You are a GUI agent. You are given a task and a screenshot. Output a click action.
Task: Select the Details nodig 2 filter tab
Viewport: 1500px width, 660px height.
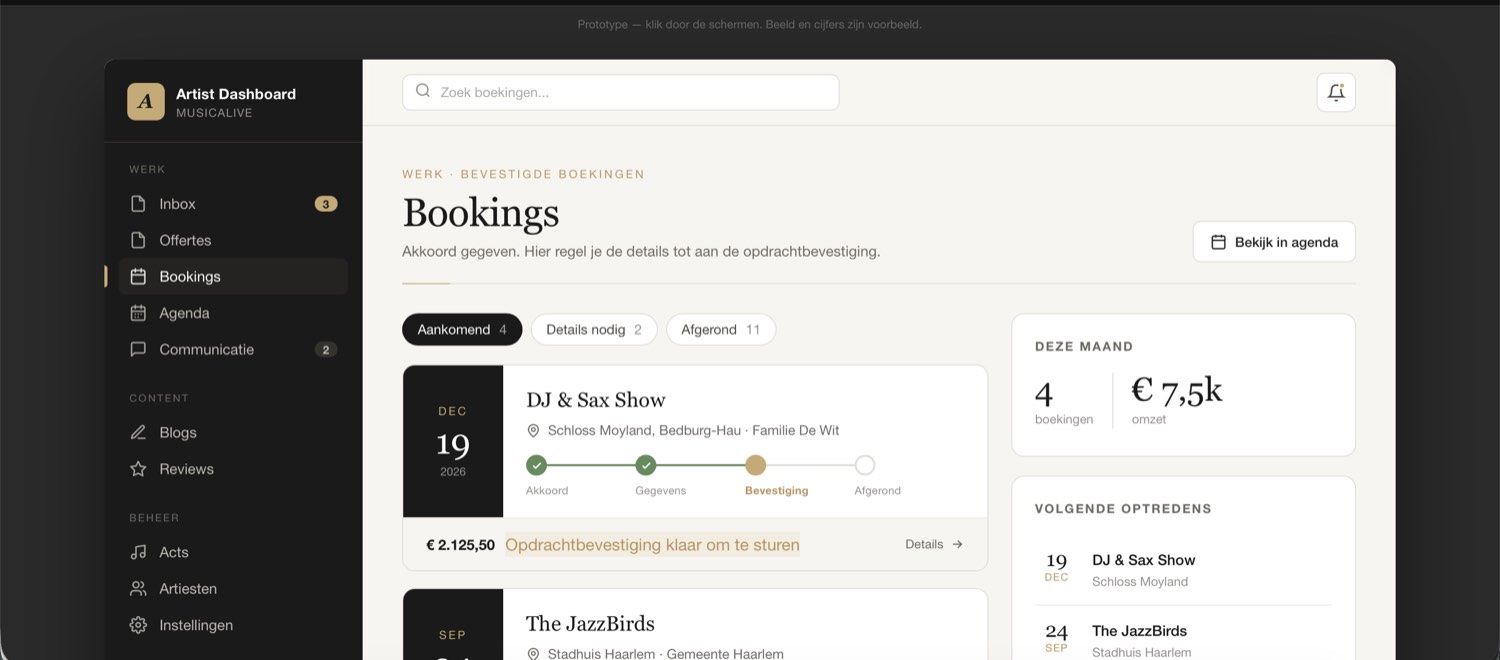pyautogui.click(x=594, y=330)
